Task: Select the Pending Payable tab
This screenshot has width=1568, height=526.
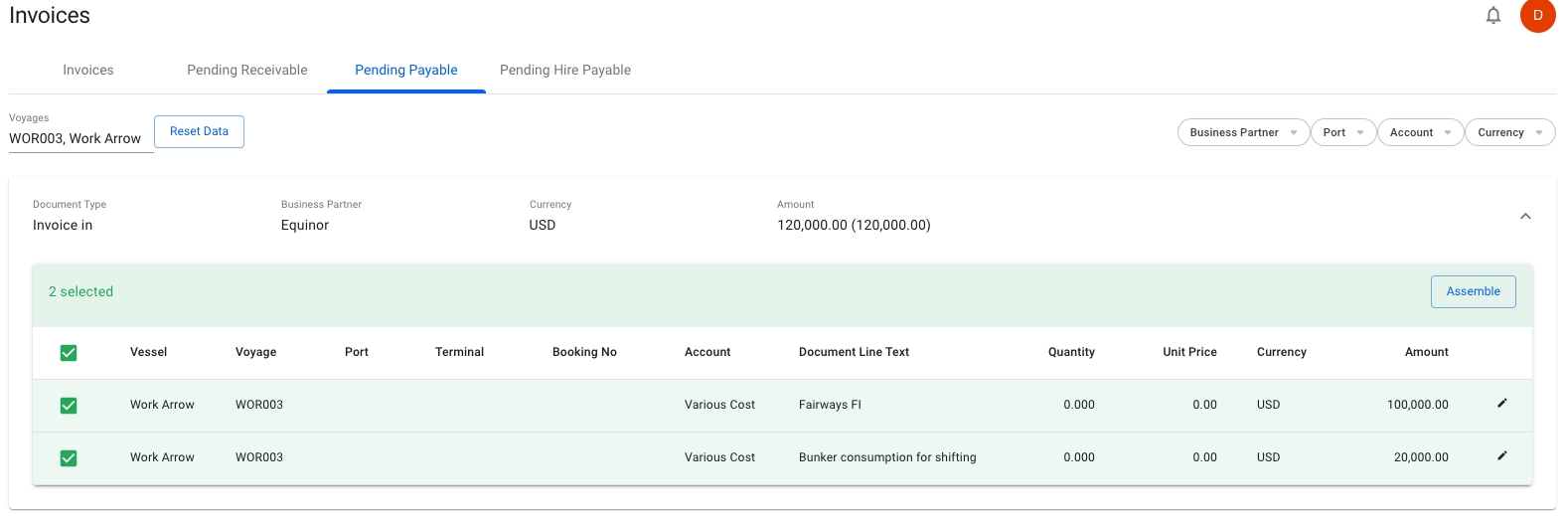Action: 406,71
